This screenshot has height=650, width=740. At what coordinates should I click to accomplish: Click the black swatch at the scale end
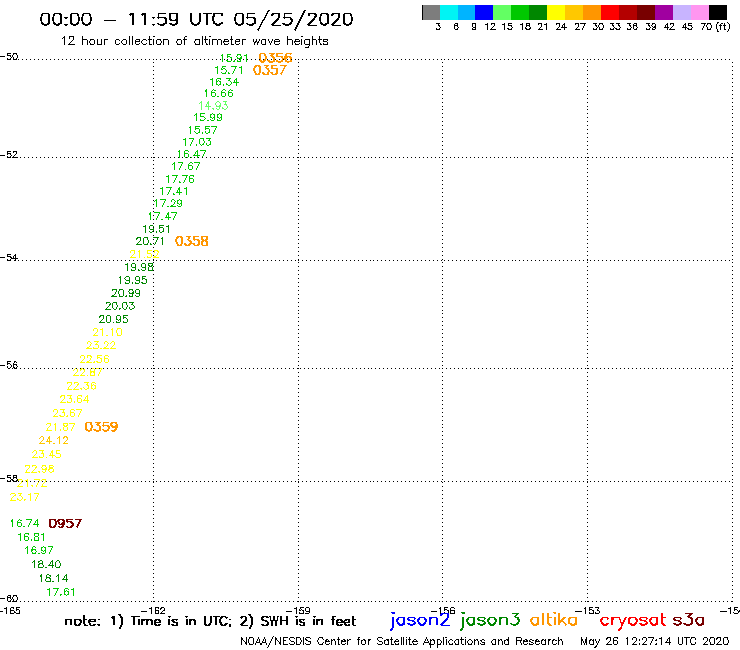717,13
